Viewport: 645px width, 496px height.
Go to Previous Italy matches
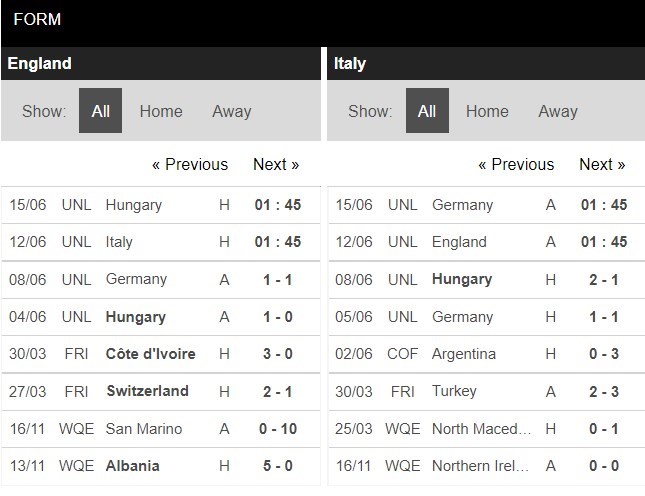pyautogui.click(x=516, y=165)
